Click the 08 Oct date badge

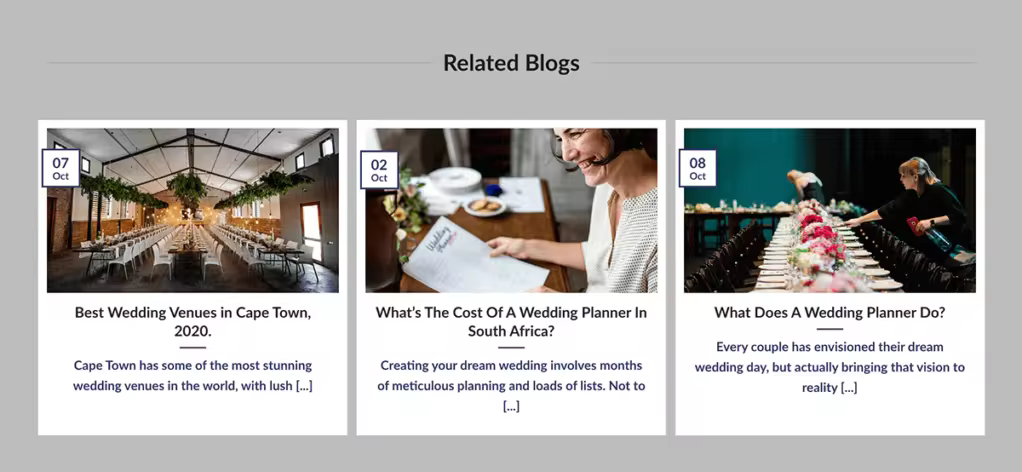coord(697,168)
